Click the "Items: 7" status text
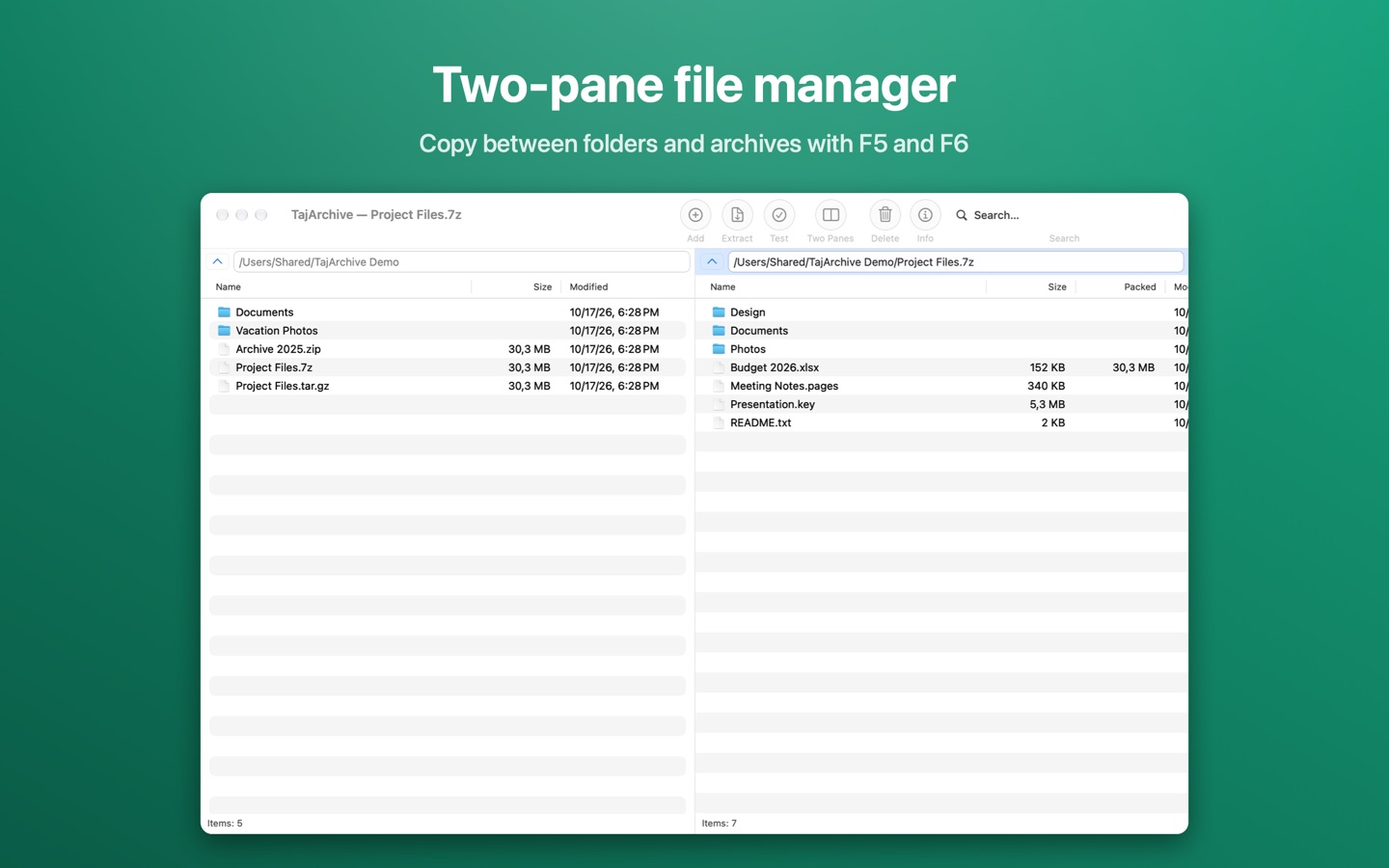 pos(720,824)
